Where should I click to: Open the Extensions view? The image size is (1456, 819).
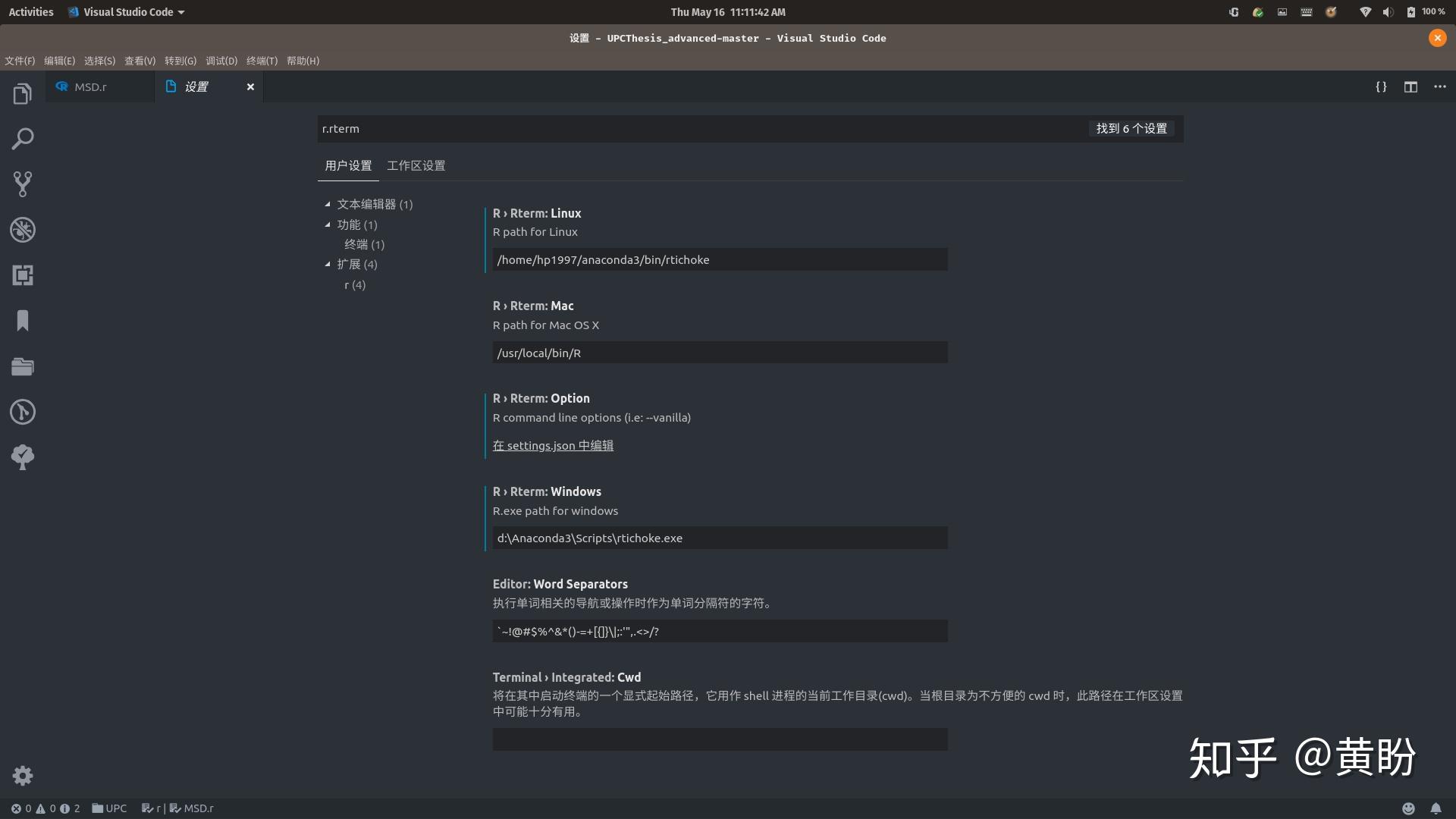[x=23, y=275]
